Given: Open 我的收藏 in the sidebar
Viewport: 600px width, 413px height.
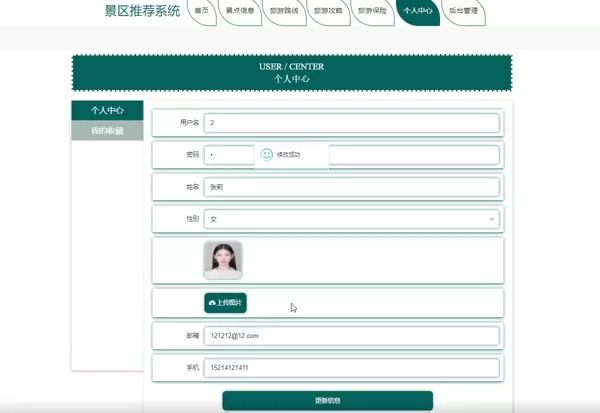Looking at the screenshot, I should (x=107, y=131).
